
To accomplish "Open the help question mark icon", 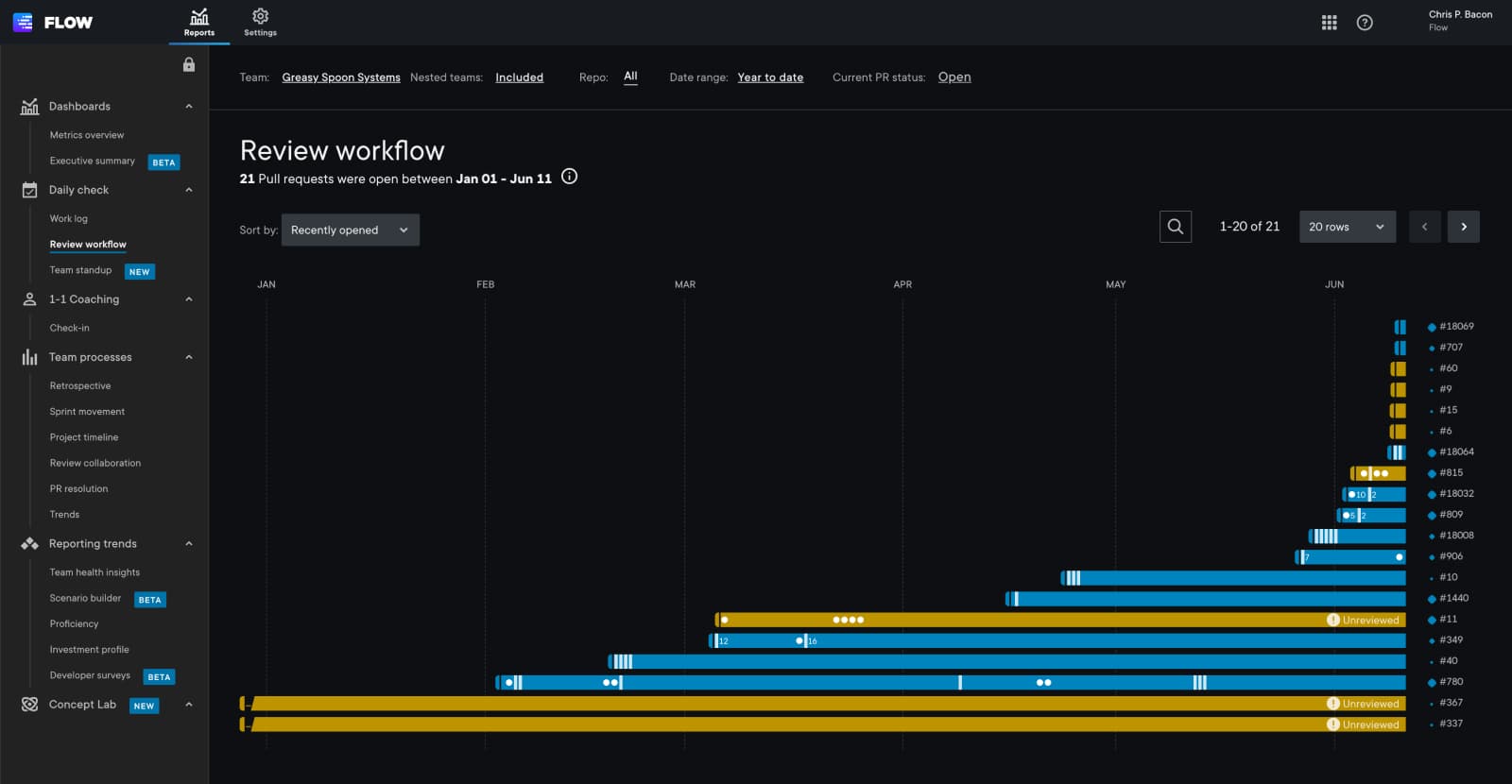I will tap(1365, 23).
